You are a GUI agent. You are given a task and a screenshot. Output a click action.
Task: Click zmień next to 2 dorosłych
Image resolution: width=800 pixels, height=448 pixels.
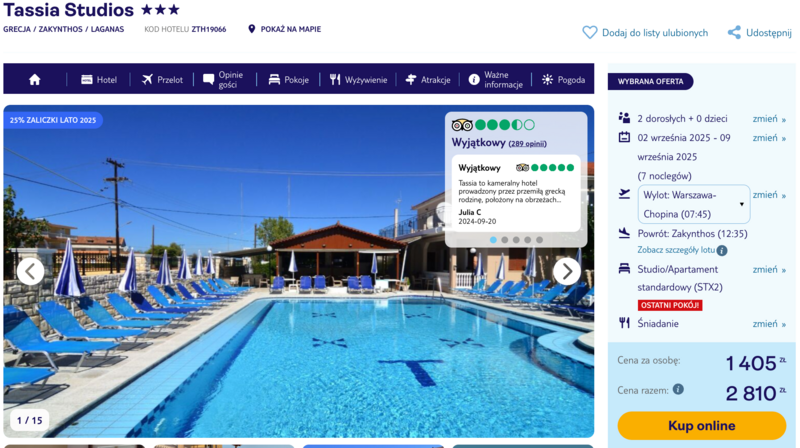click(769, 119)
